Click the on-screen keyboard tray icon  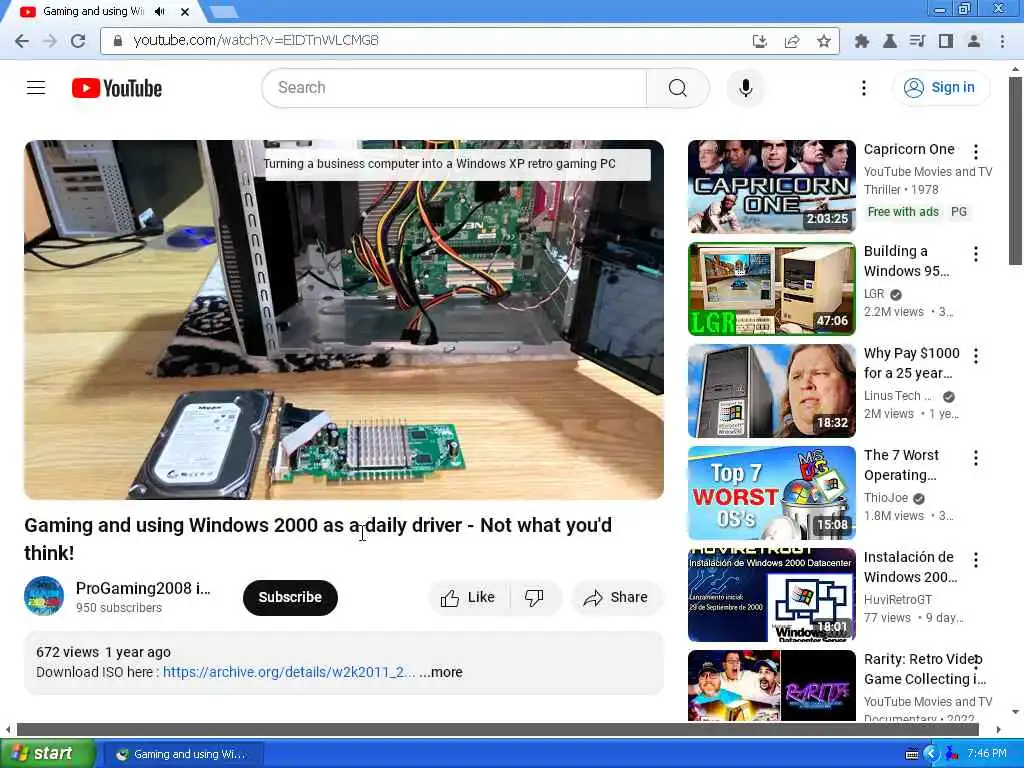912,754
